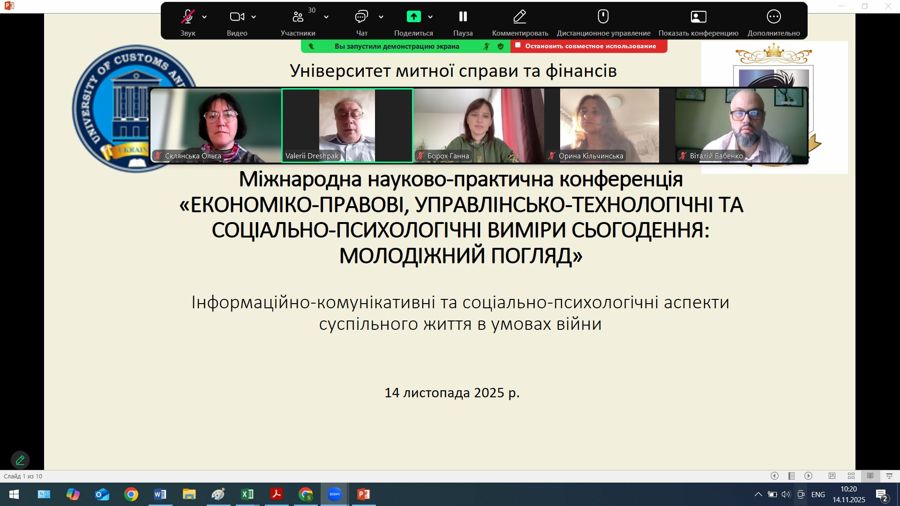Open the Участники participants panel

click(x=298, y=18)
